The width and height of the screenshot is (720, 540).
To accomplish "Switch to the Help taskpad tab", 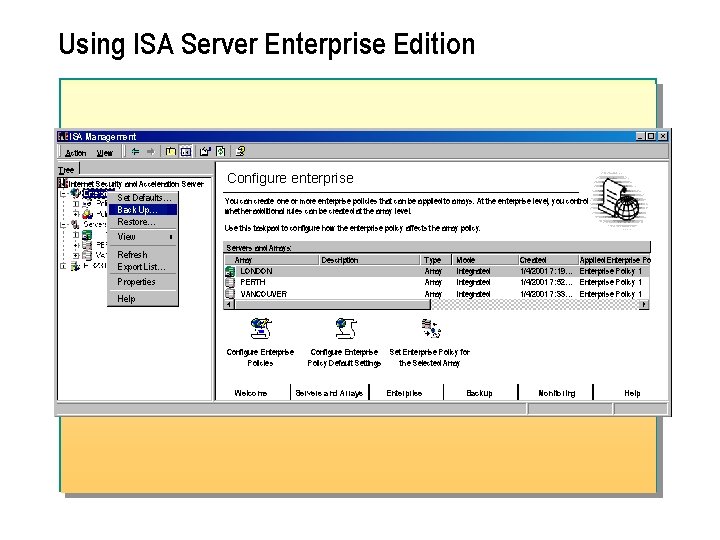I will pos(632,393).
